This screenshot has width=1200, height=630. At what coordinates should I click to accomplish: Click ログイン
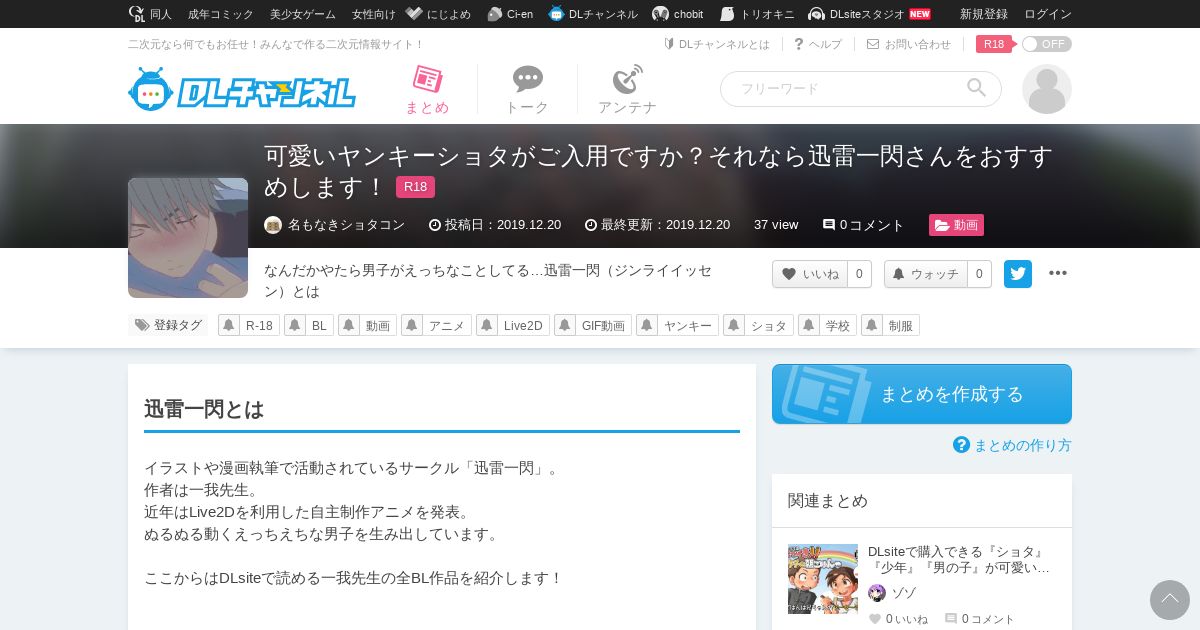(1048, 14)
